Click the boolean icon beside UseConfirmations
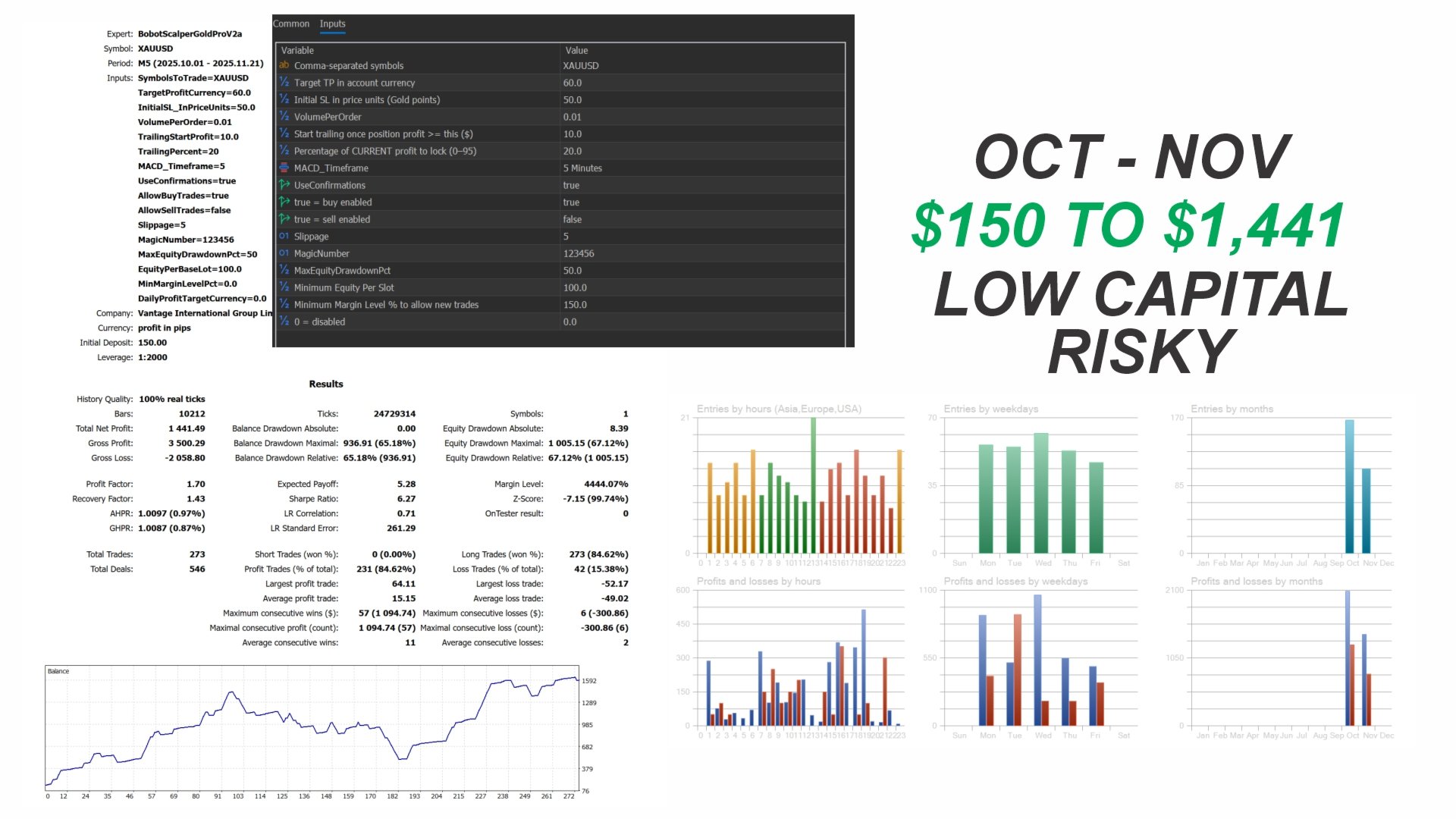The width and height of the screenshot is (1456, 819). pyautogui.click(x=284, y=185)
